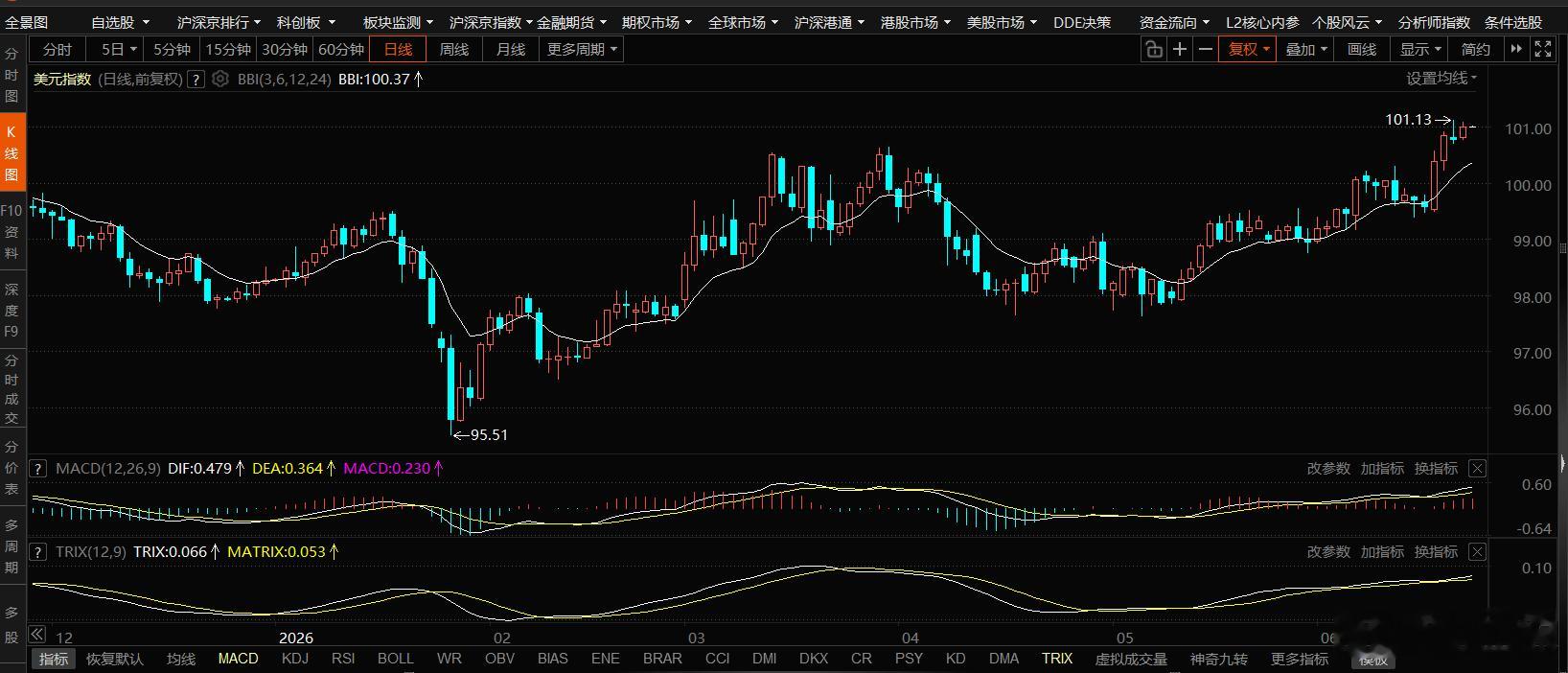
Task: Click 改参数 in the MACD panel
Action: tap(1328, 469)
